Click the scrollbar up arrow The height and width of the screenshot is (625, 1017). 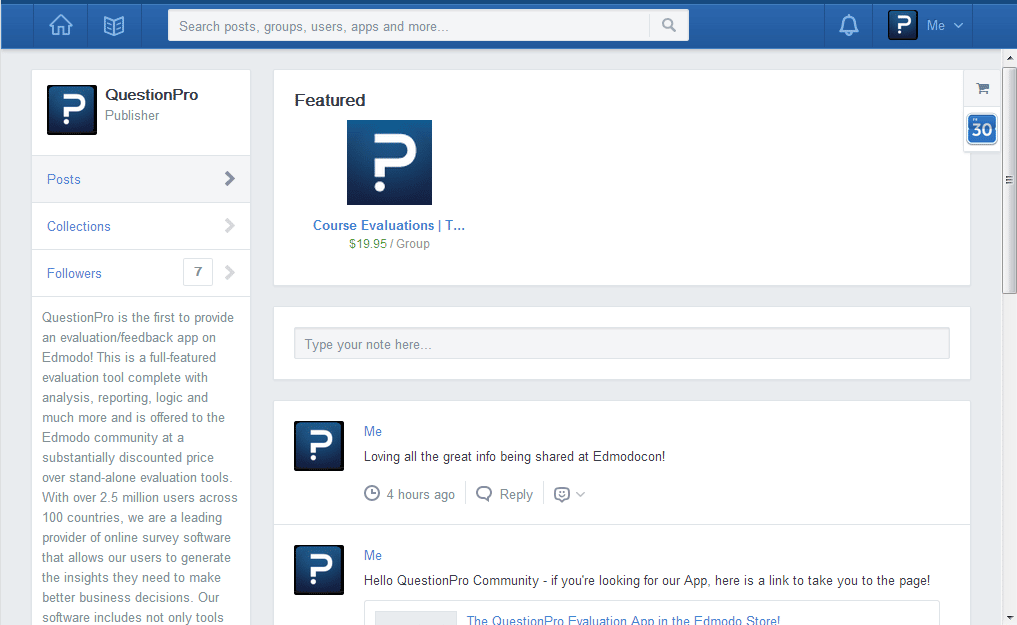click(1009, 58)
